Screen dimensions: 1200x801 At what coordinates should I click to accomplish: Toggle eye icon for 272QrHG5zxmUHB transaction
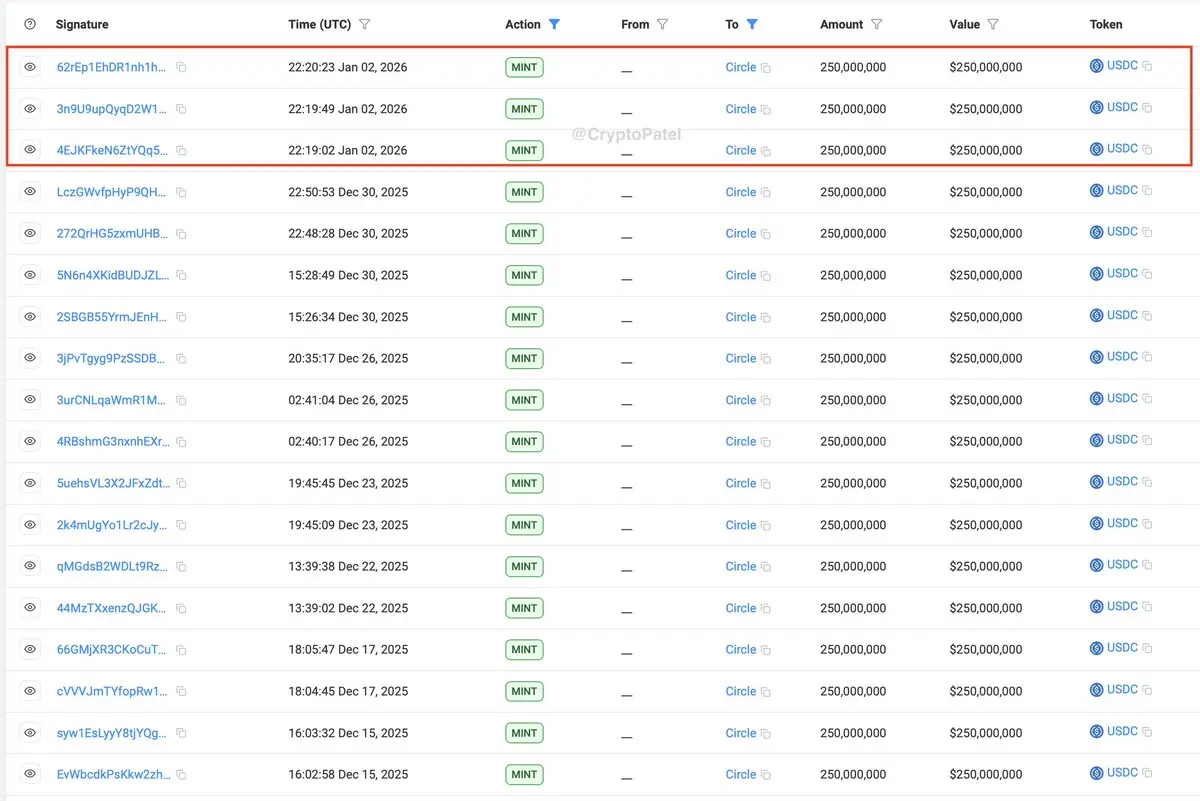[x=30, y=233]
